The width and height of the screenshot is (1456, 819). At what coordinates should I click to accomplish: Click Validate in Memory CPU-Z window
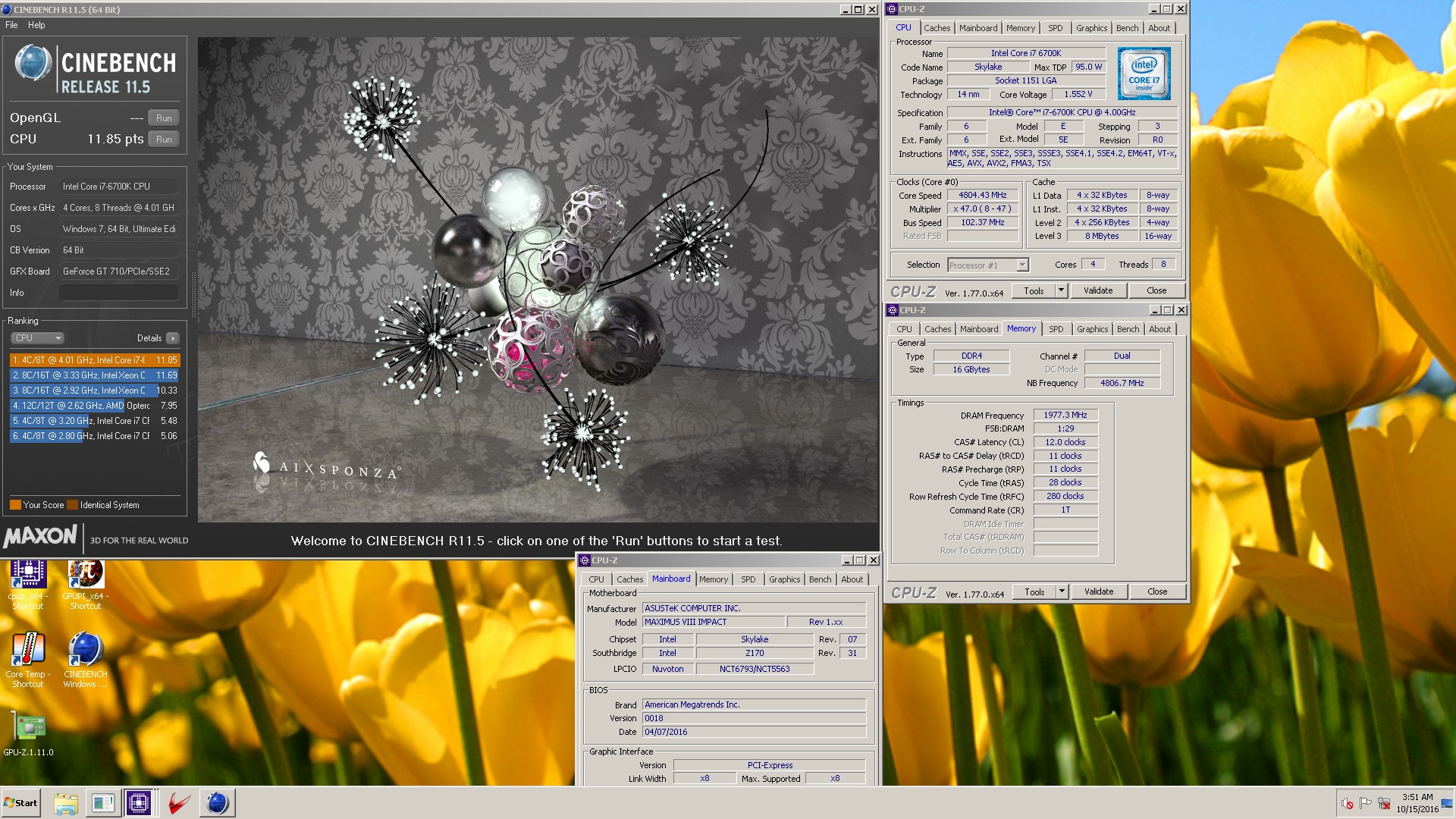(x=1099, y=591)
